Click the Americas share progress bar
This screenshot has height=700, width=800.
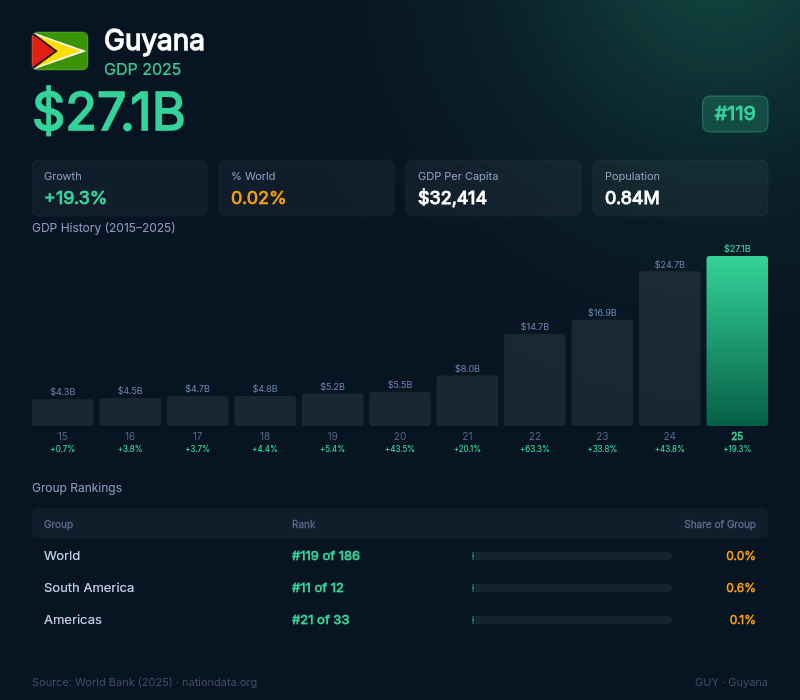(572, 620)
